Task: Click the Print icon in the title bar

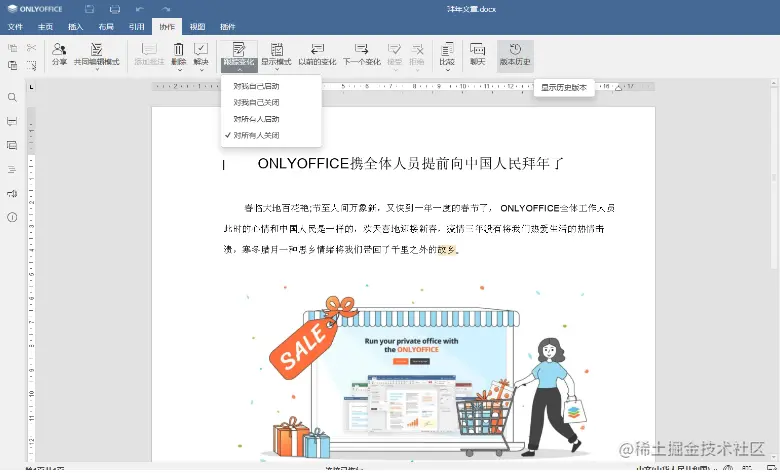Action: tap(115, 9)
